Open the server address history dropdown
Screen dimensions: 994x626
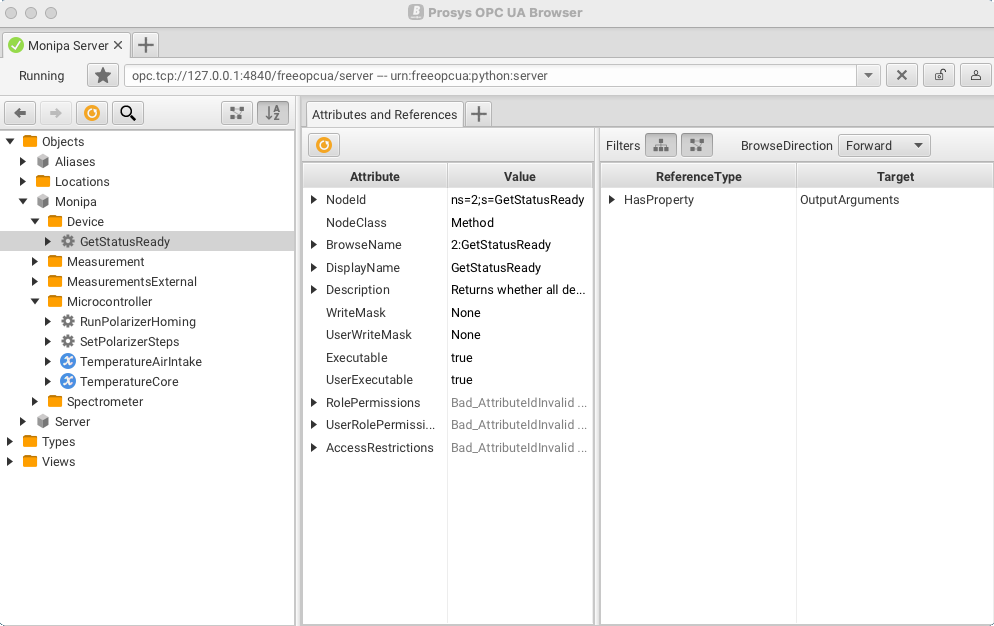click(x=868, y=76)
